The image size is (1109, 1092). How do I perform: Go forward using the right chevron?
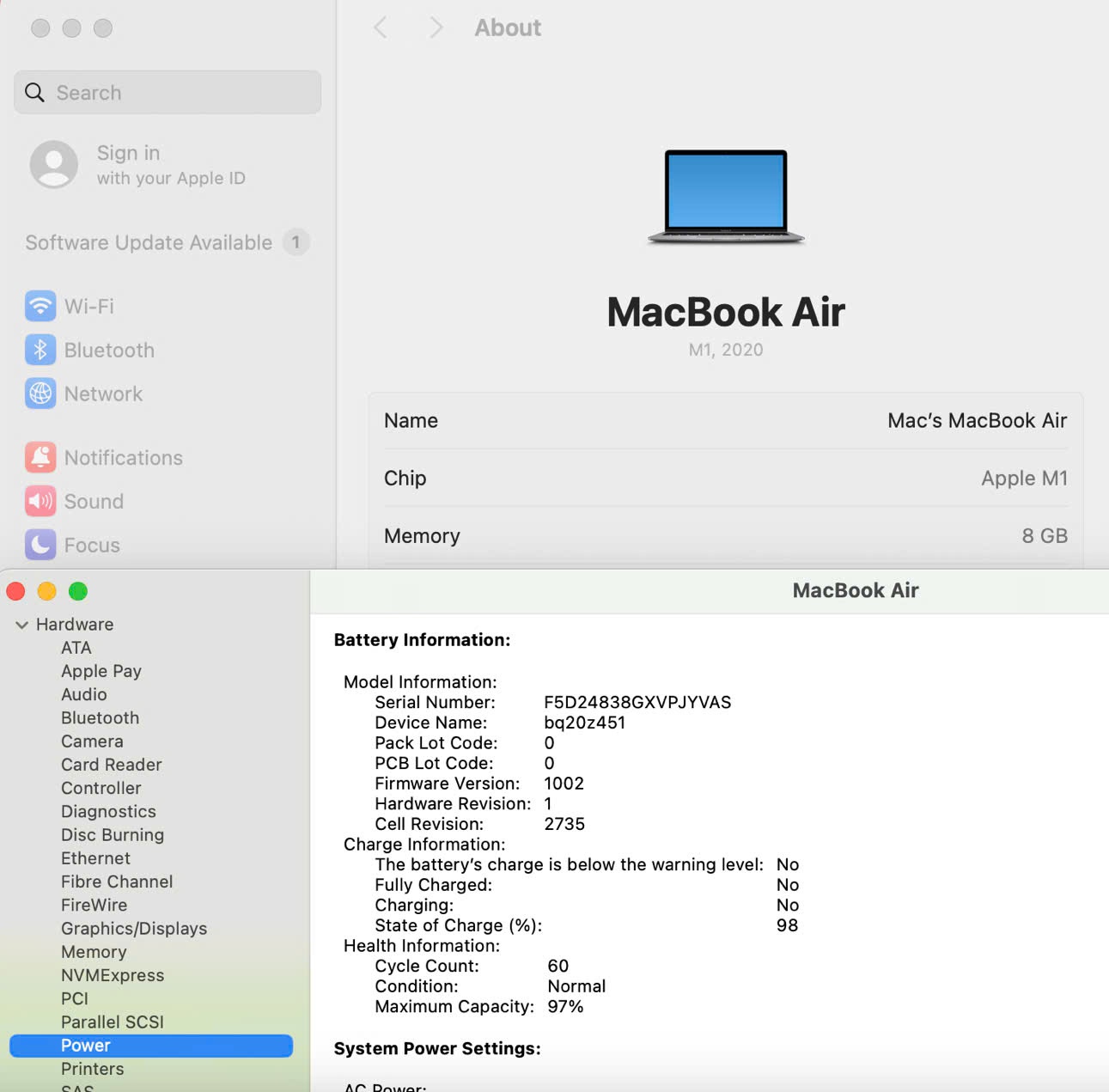click(436, 28)
